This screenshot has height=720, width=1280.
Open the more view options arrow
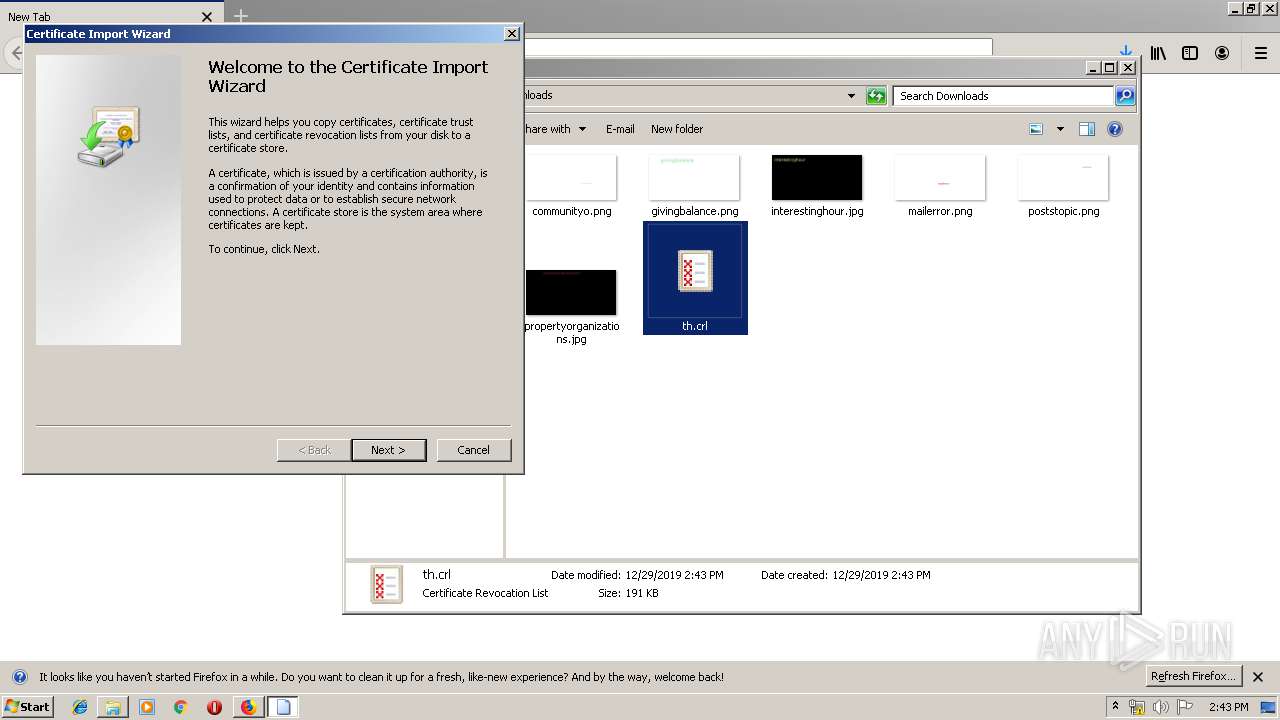pyautogui.click(x=1060, y=129)
